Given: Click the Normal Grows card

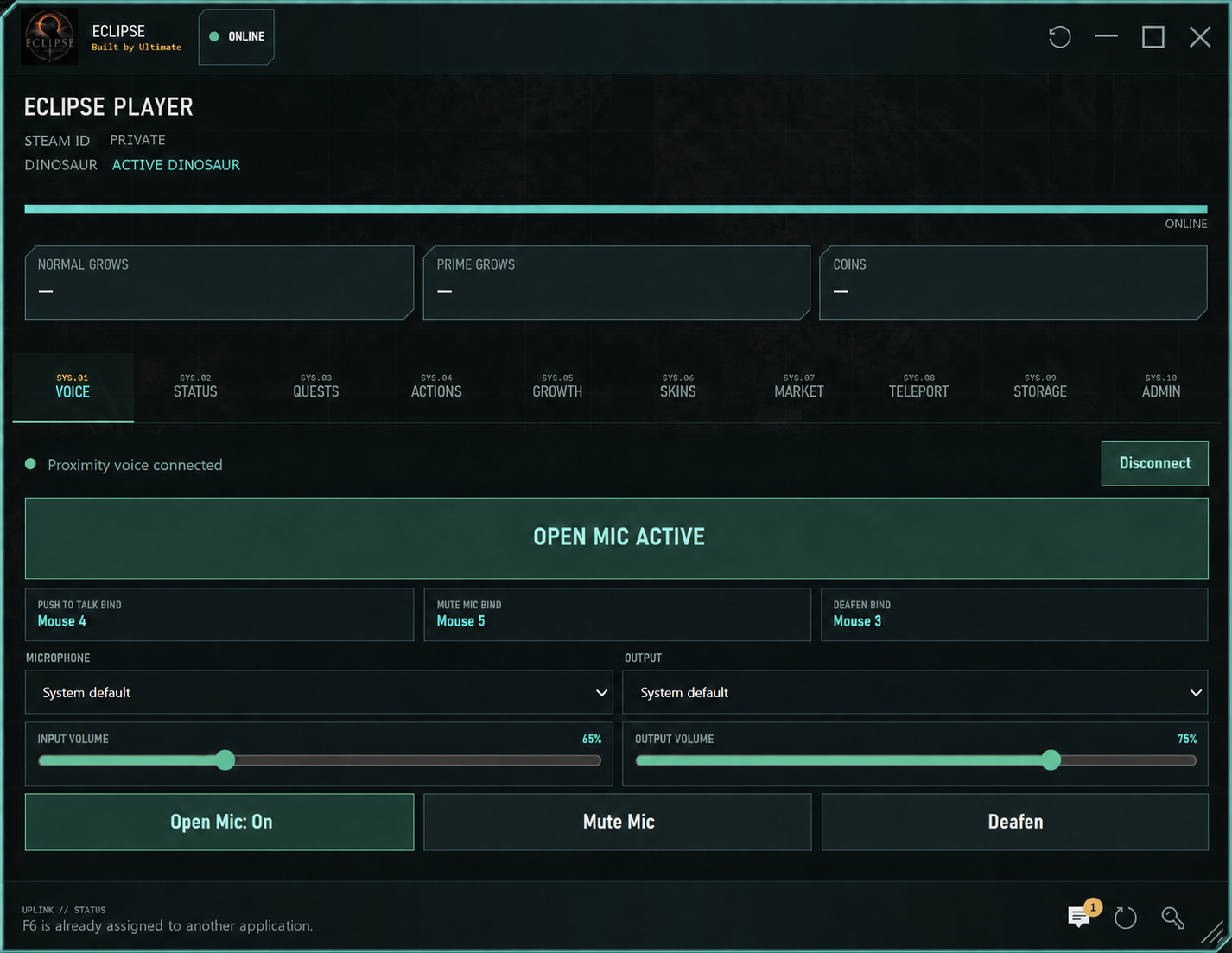Looking at the screenshot, I should pyautogui.click(x=219, y=283).
